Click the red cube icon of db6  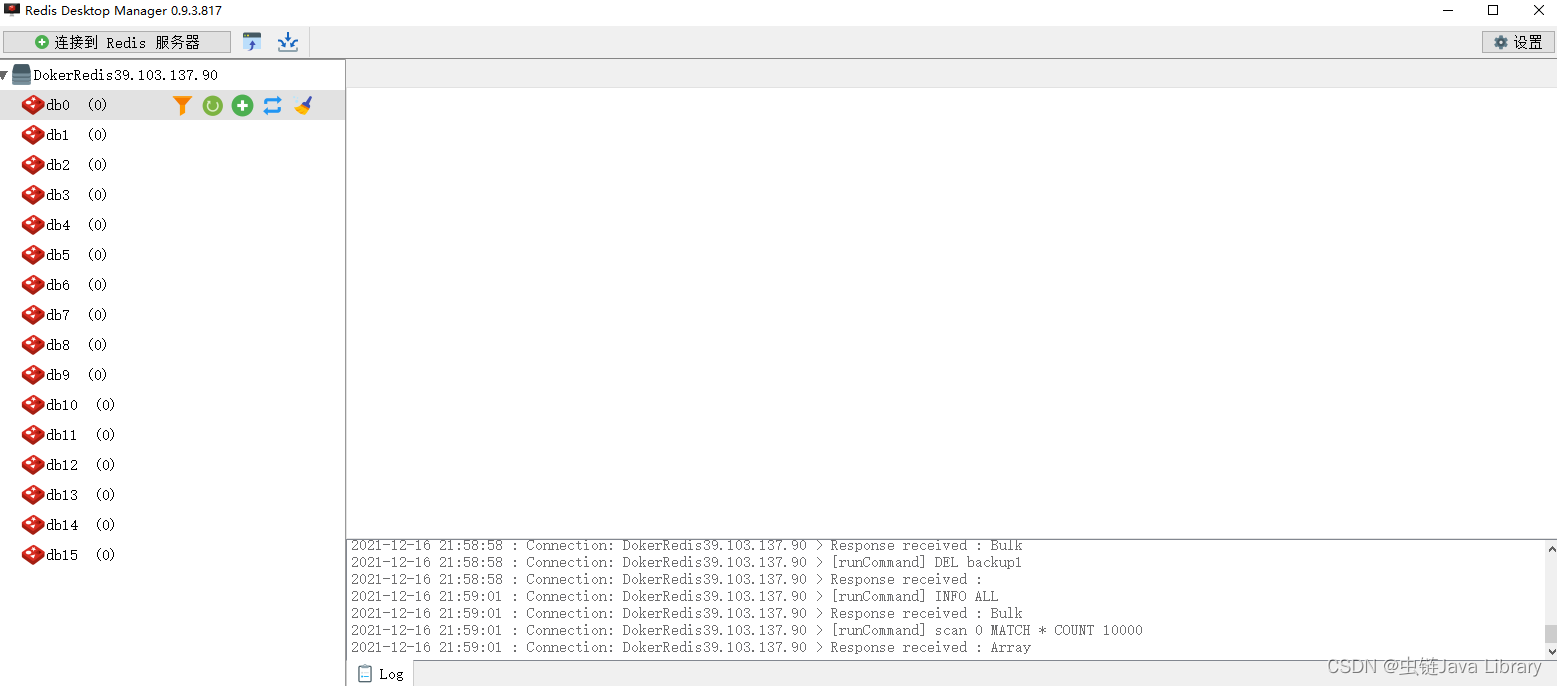coord(33,285)
